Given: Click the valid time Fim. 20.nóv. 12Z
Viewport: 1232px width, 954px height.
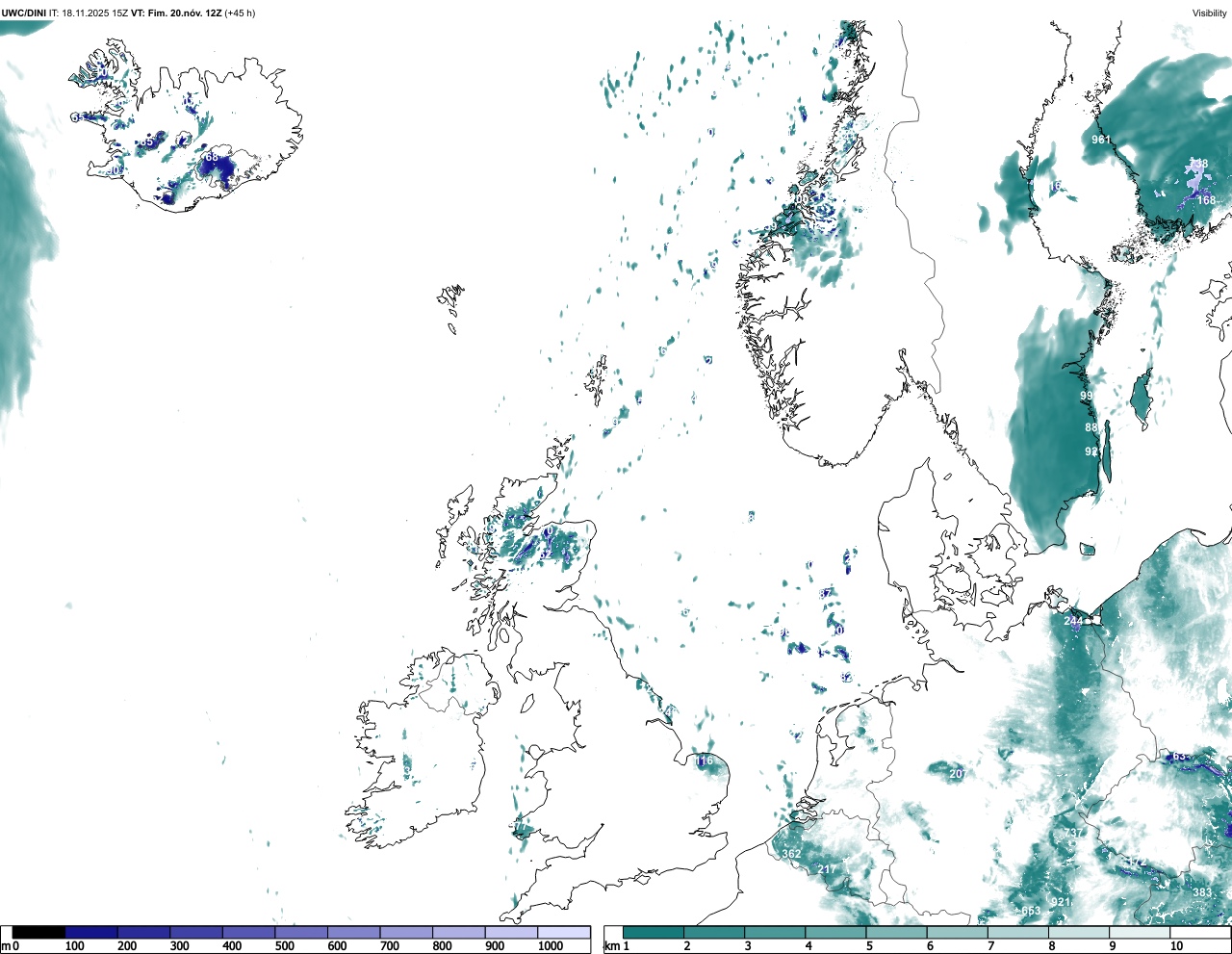Looking at the screenshot, I should (x=185, y=13).
